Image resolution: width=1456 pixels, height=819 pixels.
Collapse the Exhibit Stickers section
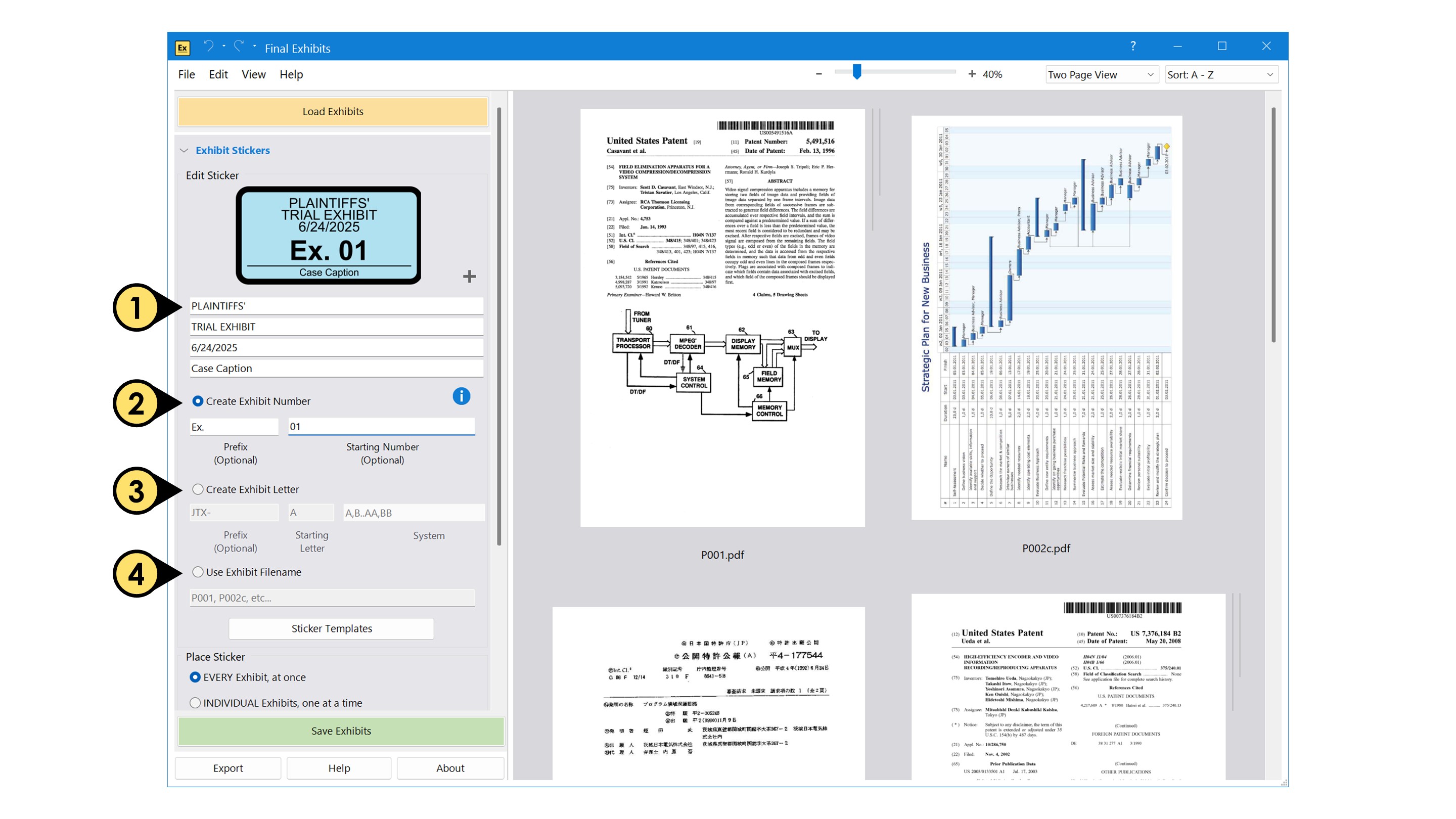(x=184, y=150)
